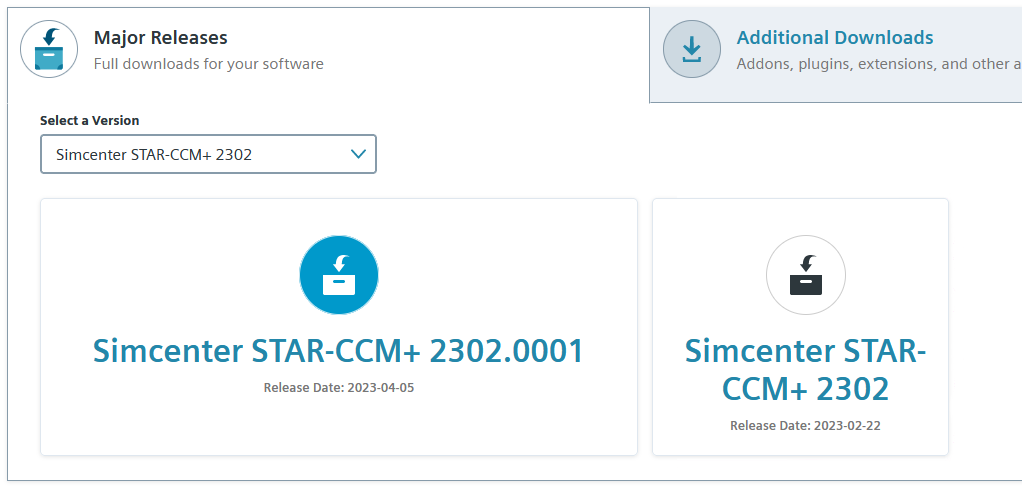Screen dimensions: 1022x488
Task: Open the Select a Version dropdown
Action: [x=209, y=154]
